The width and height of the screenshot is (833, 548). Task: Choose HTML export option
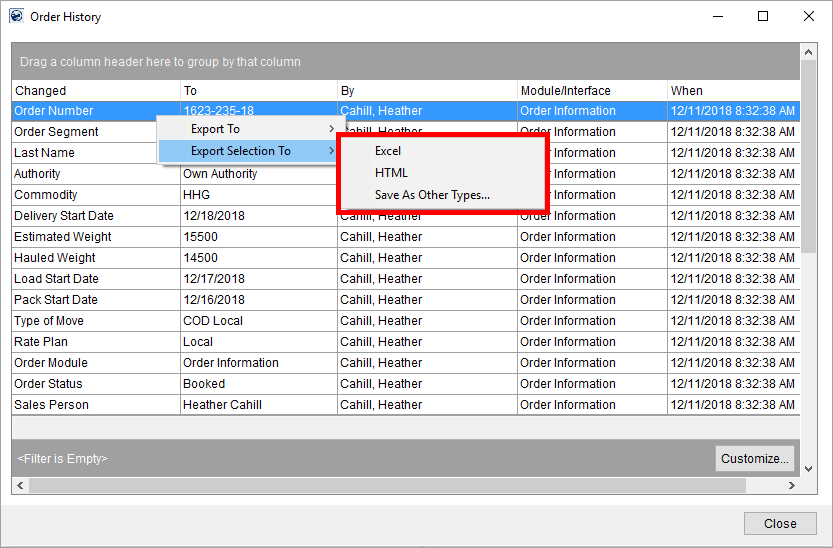click(391, 173)
